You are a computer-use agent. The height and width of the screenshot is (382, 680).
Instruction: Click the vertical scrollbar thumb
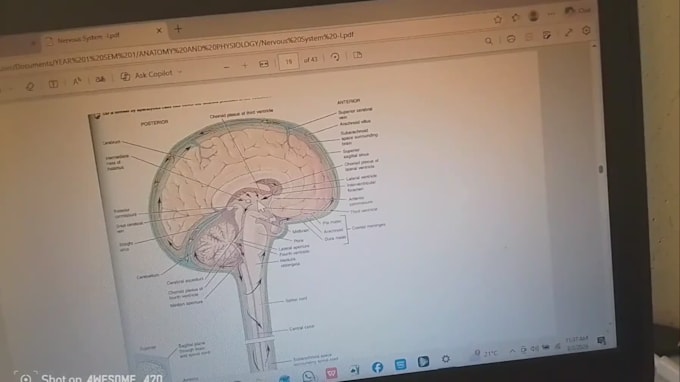coord(601,169)
